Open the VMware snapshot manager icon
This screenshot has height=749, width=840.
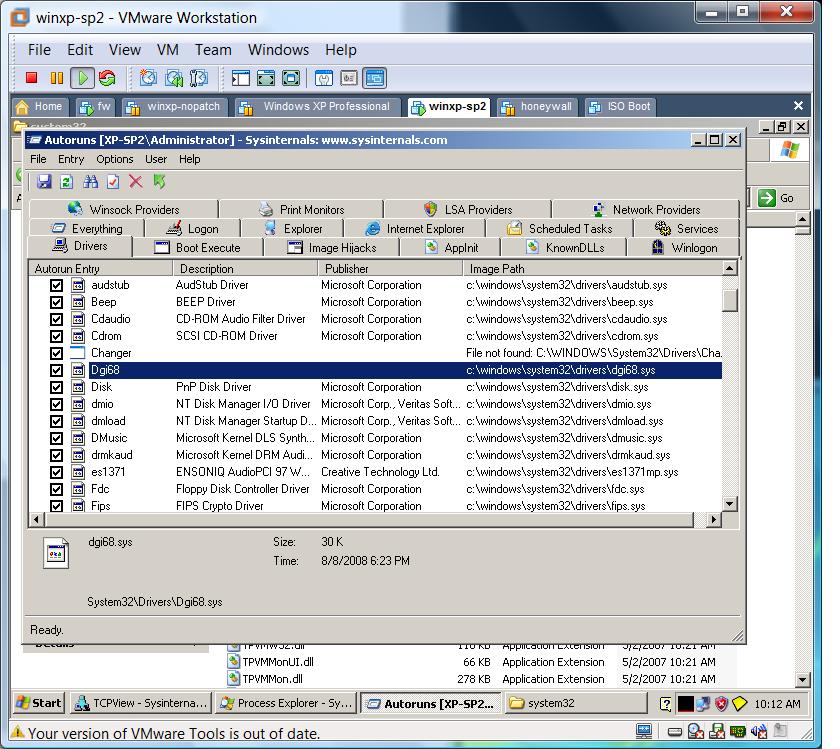pyautogui.click(x=199, y=78)
